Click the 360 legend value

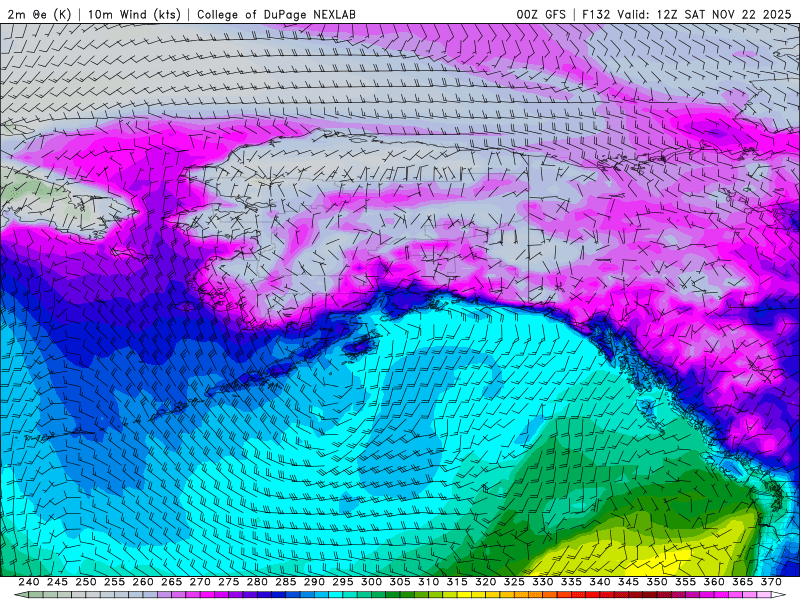[714, 582]
